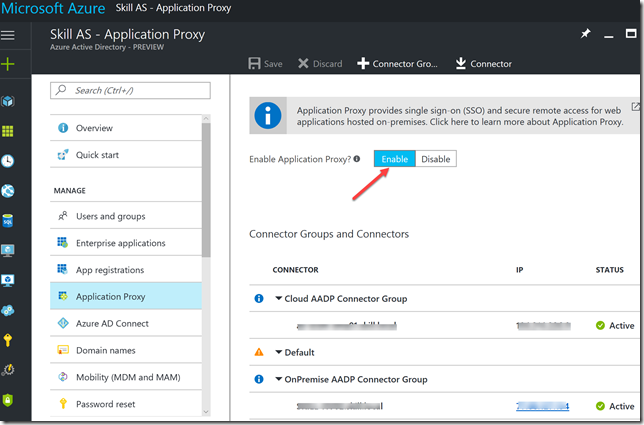Open All resources grid icon in left rail
644x425 pixels.
click(9, 131)
